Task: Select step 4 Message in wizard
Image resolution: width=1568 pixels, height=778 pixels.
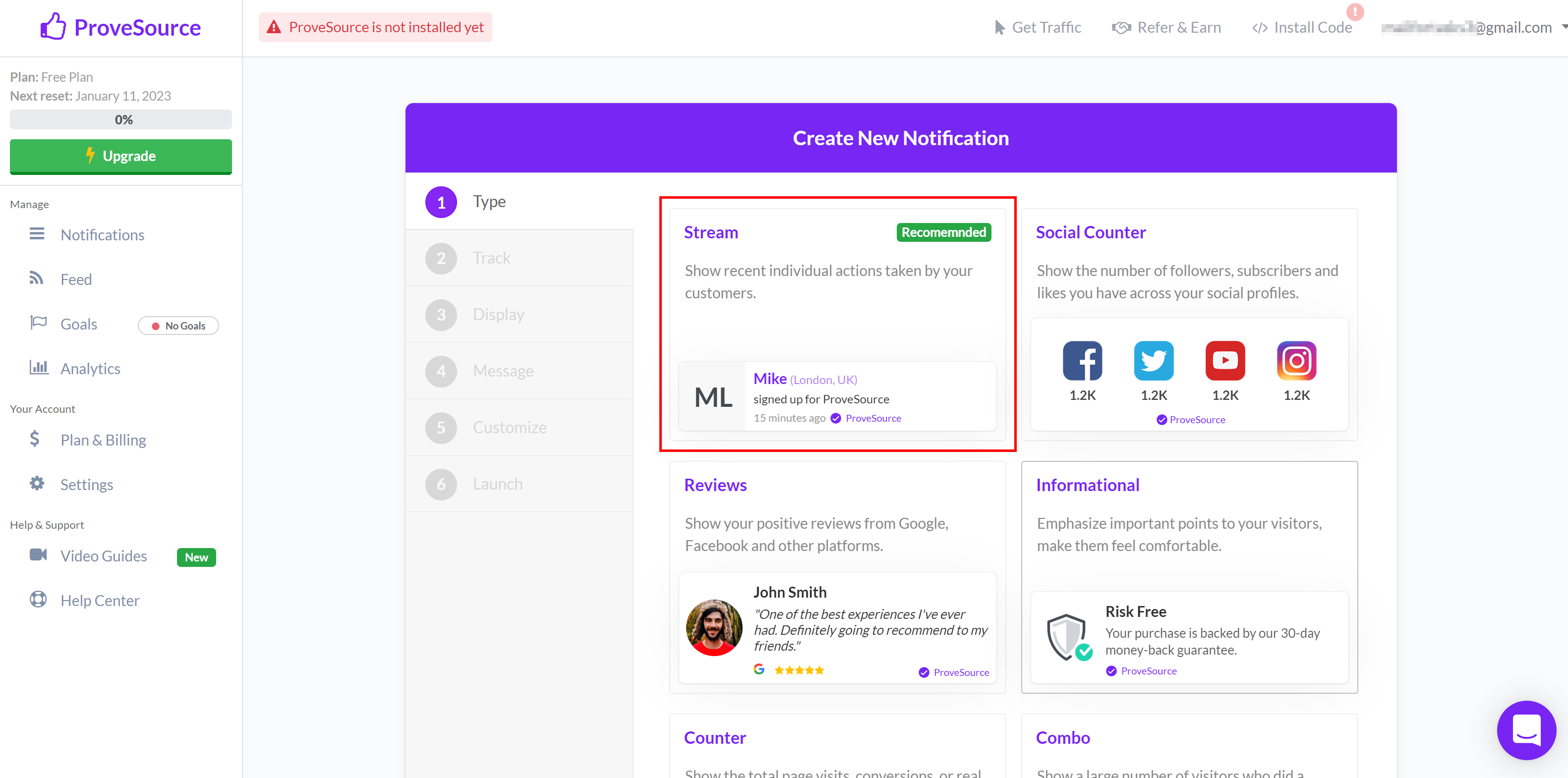Action: click(519, 371)
